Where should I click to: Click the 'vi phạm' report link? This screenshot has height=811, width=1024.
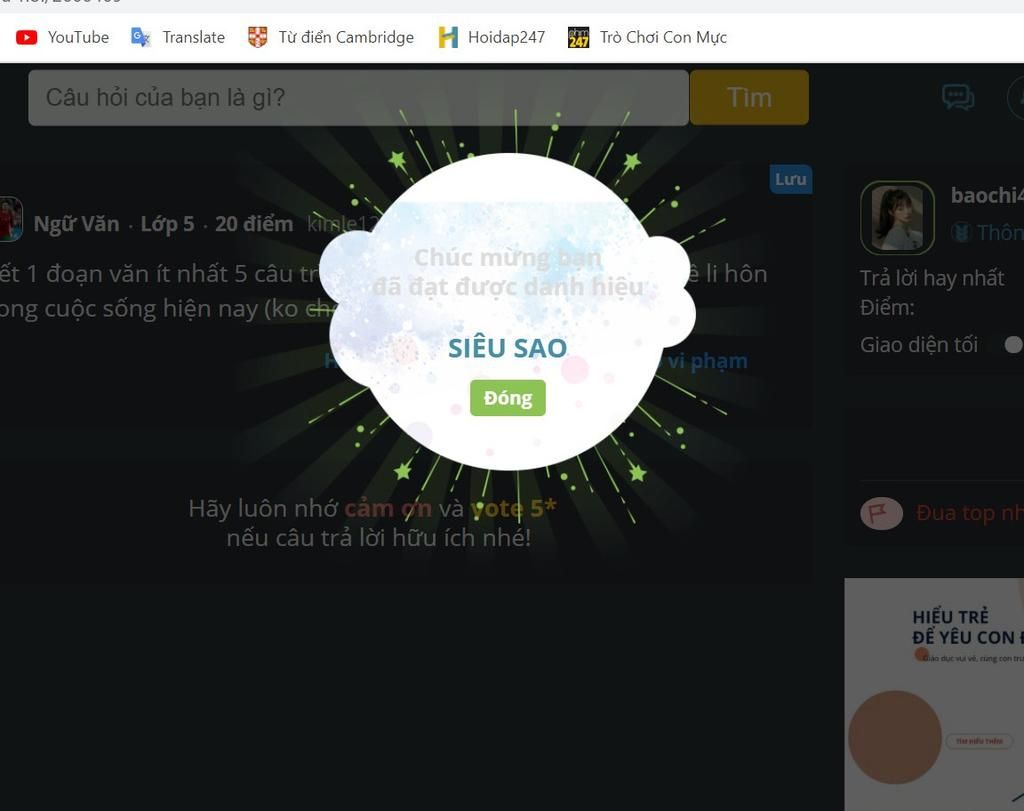tap(707, 360)
